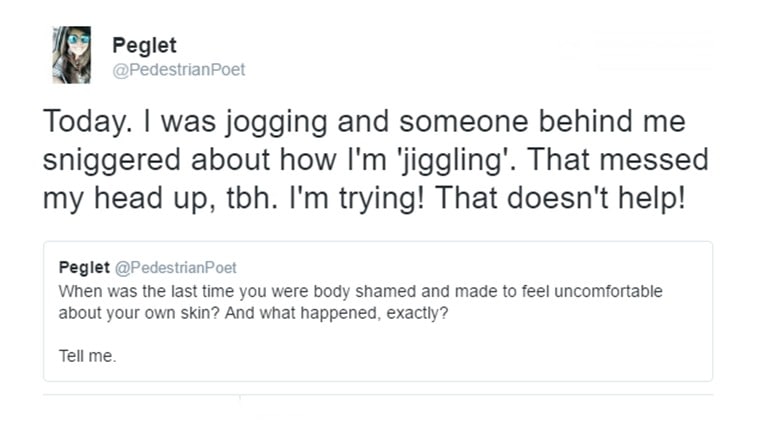The height and width of the screenshot is (422, 759).
Task: Open the @PedestrianPoet handle under the name
Action: (179, 70)
